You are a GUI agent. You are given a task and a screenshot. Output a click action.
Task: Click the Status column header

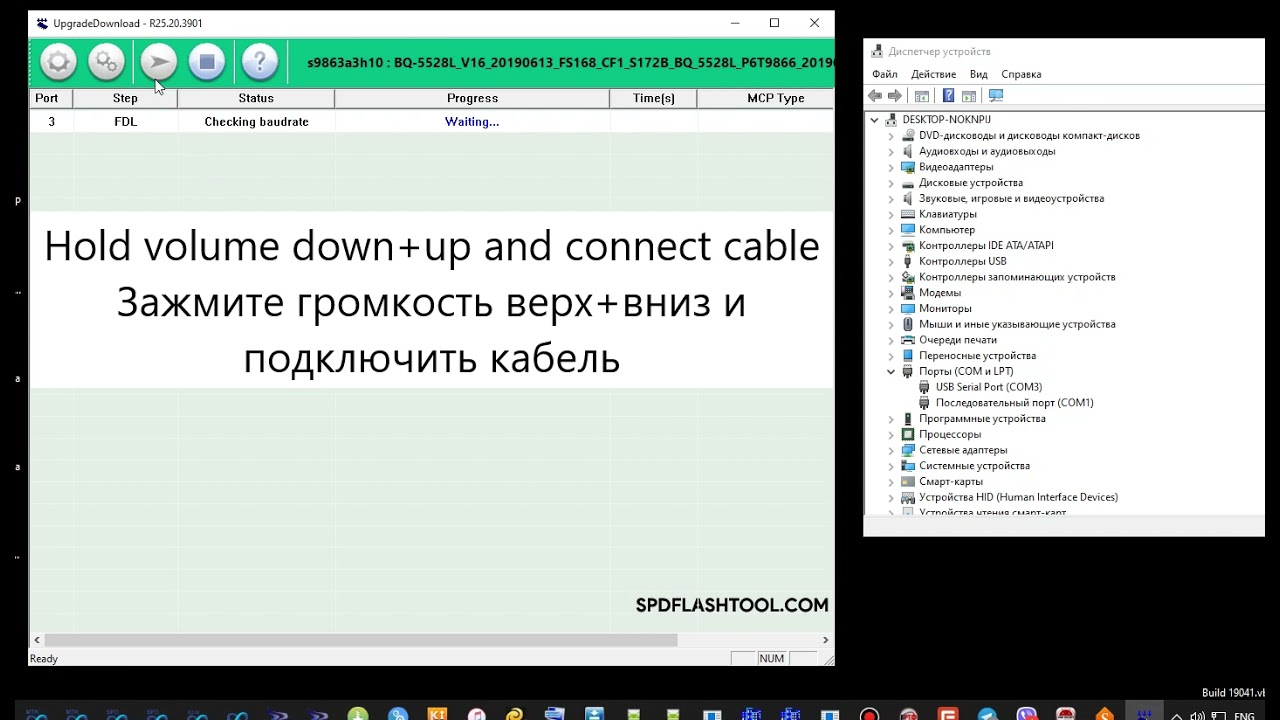(256, 98)
